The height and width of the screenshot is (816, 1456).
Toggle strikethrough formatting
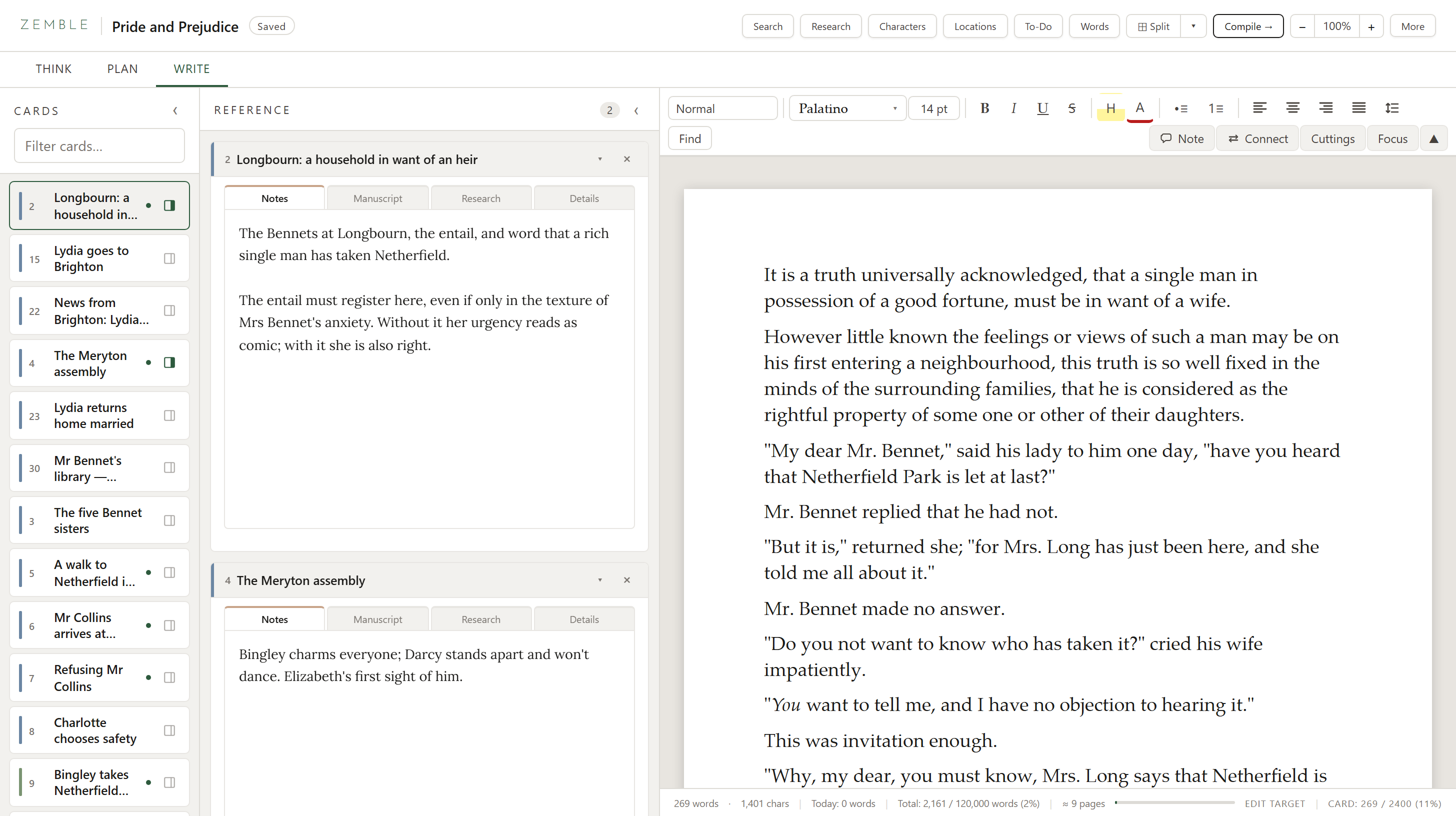point(1071,108)
